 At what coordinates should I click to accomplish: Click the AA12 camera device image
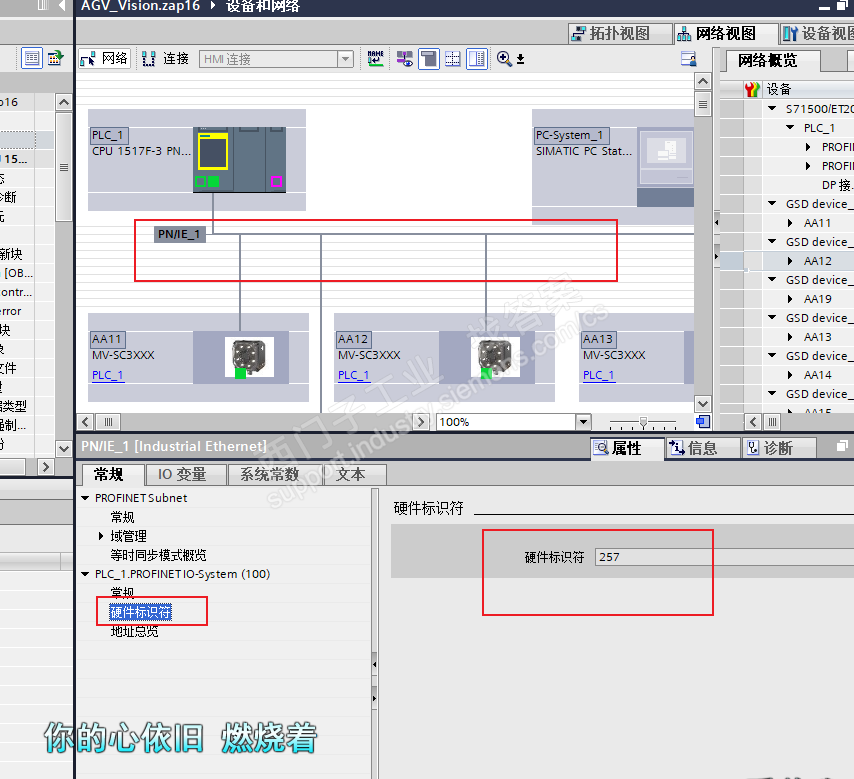[495, 357]
